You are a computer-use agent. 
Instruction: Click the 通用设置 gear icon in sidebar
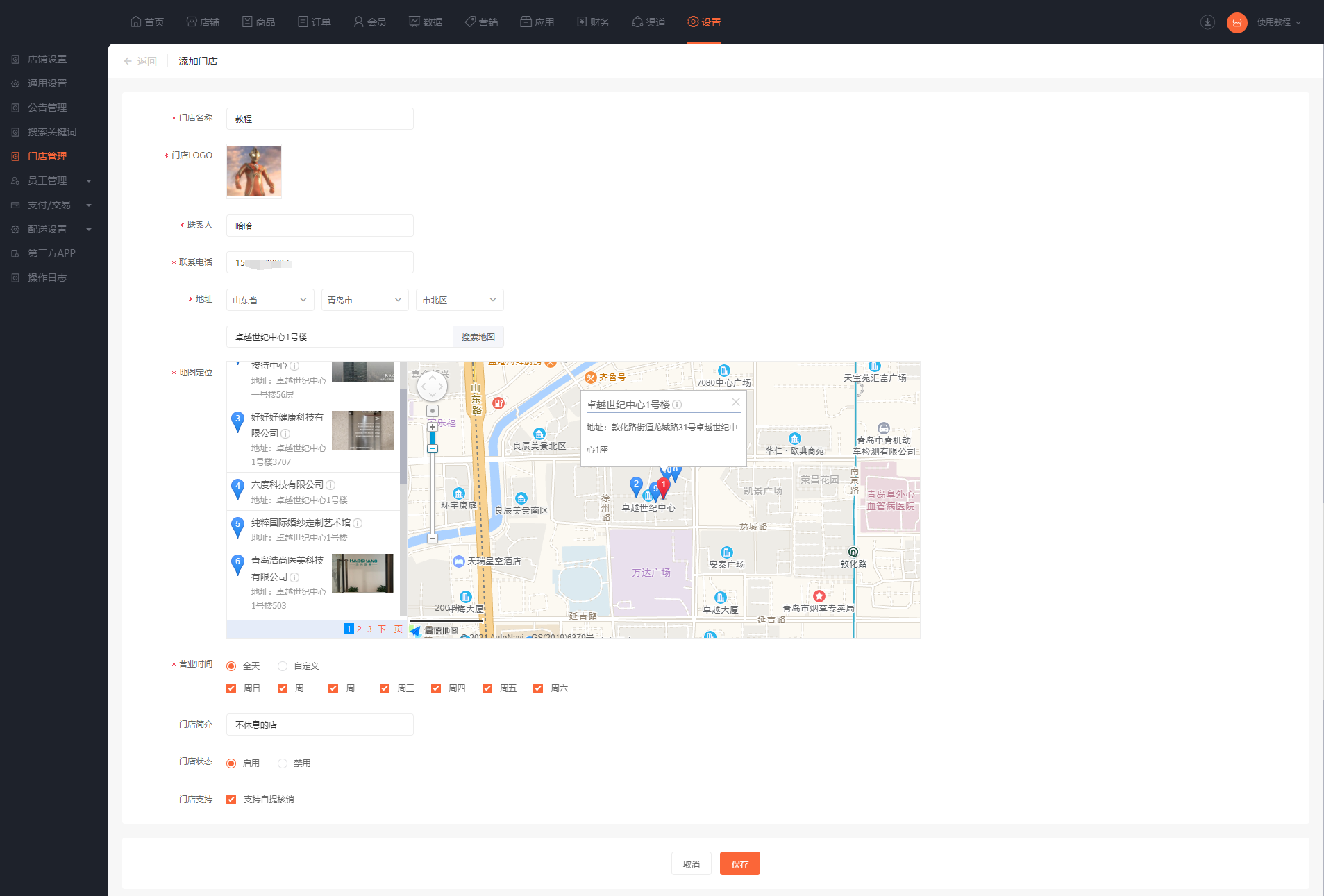click(15, 84)
